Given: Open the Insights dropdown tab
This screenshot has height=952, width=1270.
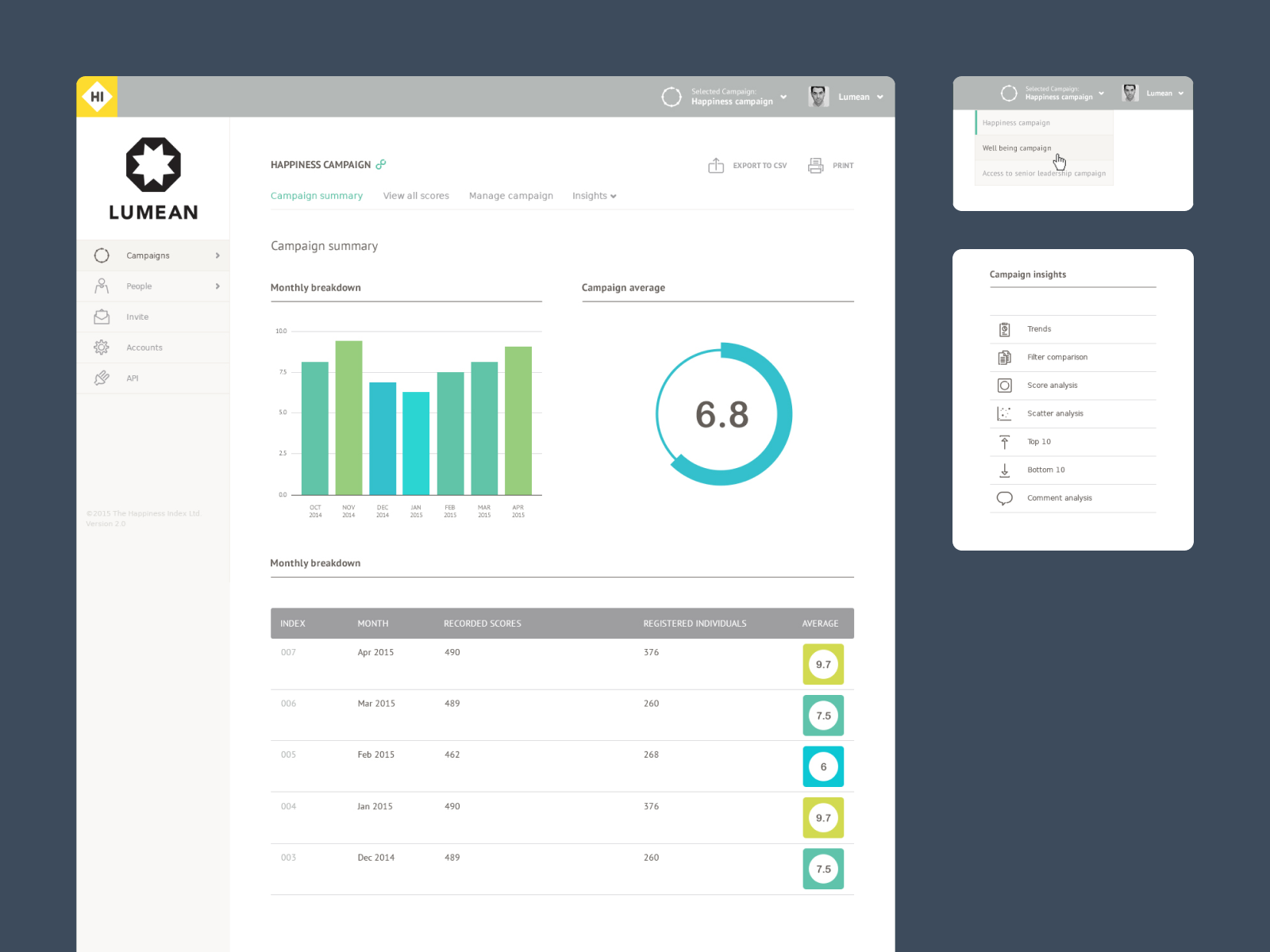Looking at the screenshot, I should tap(595, 196).
